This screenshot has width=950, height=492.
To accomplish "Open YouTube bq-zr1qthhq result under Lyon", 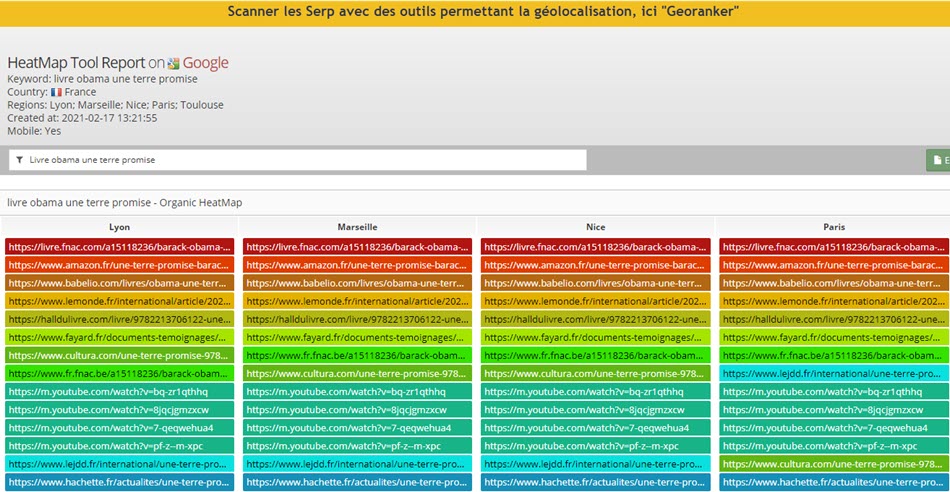I will tap(119, 391).
